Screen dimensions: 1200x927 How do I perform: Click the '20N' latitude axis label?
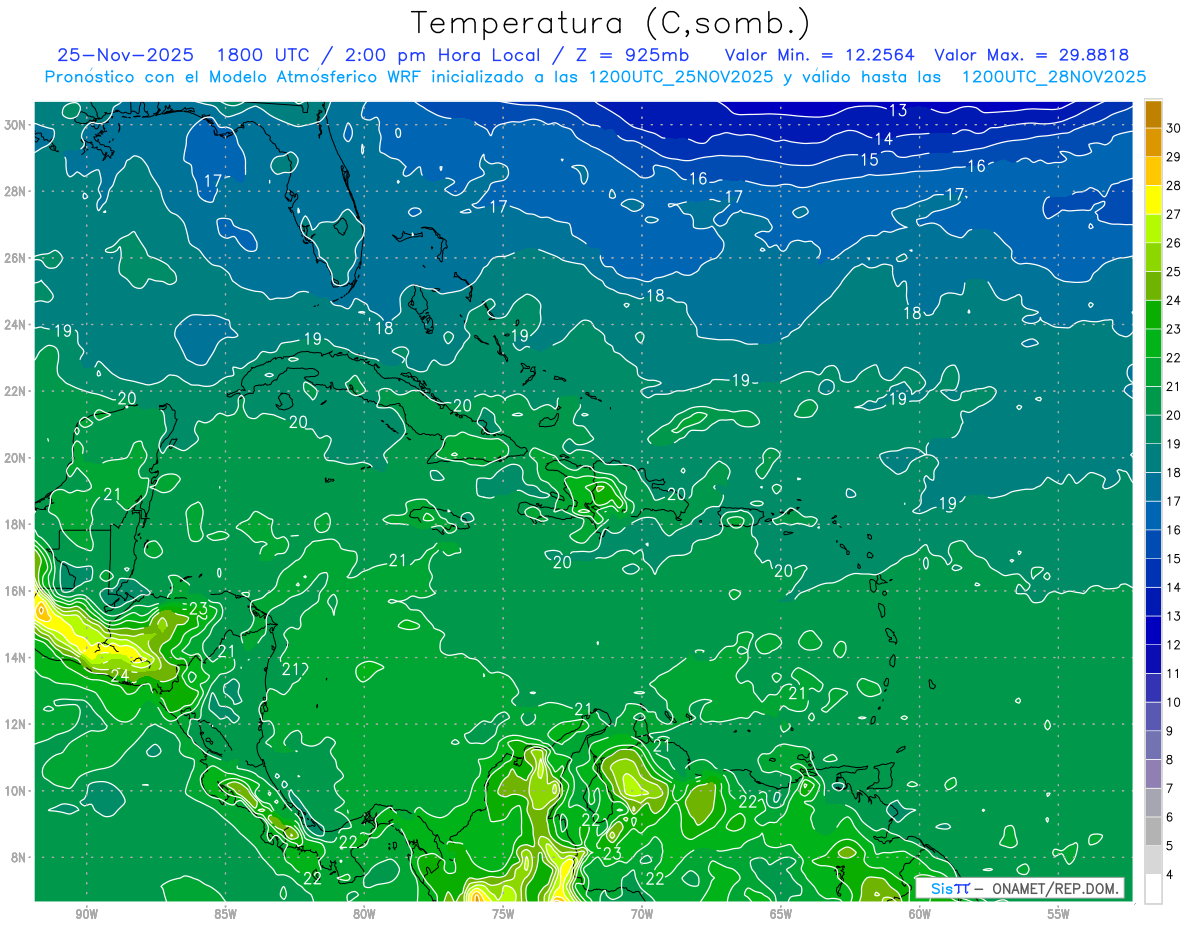(17, 458)
